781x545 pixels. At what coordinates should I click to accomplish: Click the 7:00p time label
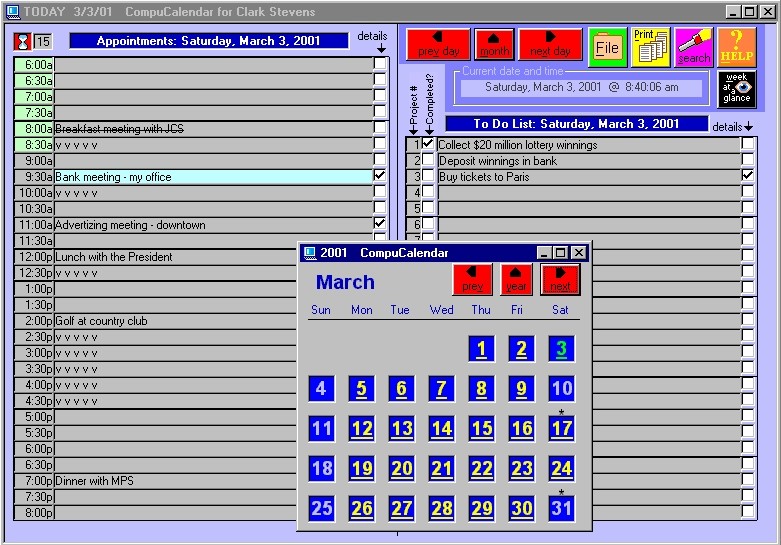[34, 481]
